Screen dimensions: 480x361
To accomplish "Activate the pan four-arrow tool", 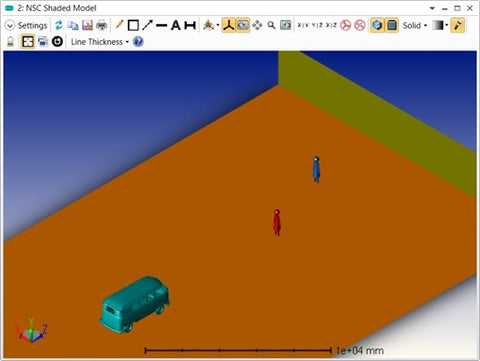I will 257,25.
